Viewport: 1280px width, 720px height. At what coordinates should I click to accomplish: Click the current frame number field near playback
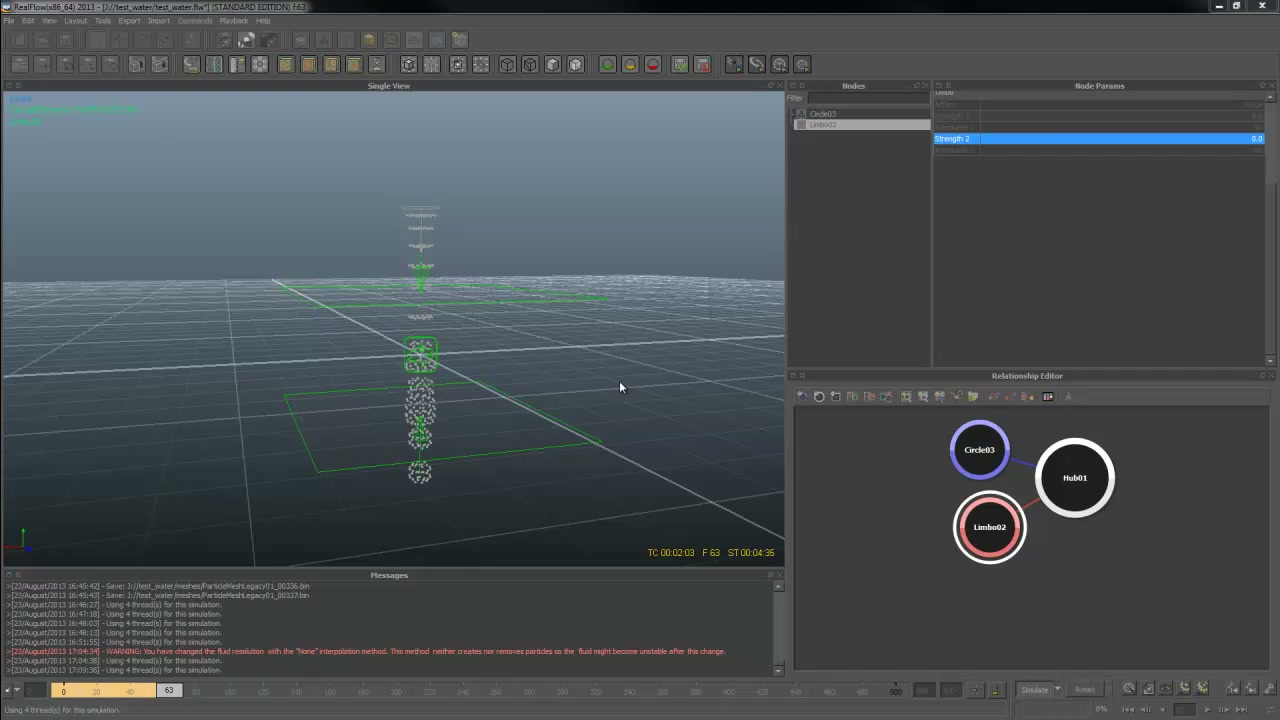point(1185,710)
